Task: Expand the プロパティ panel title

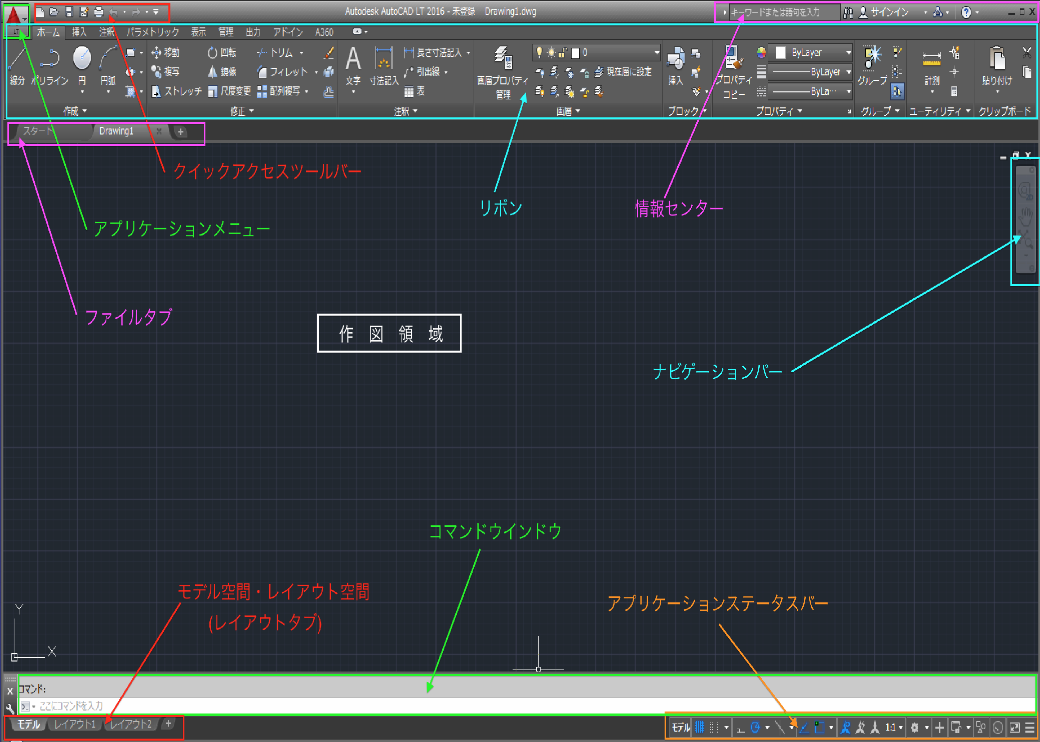Action: 779,111
